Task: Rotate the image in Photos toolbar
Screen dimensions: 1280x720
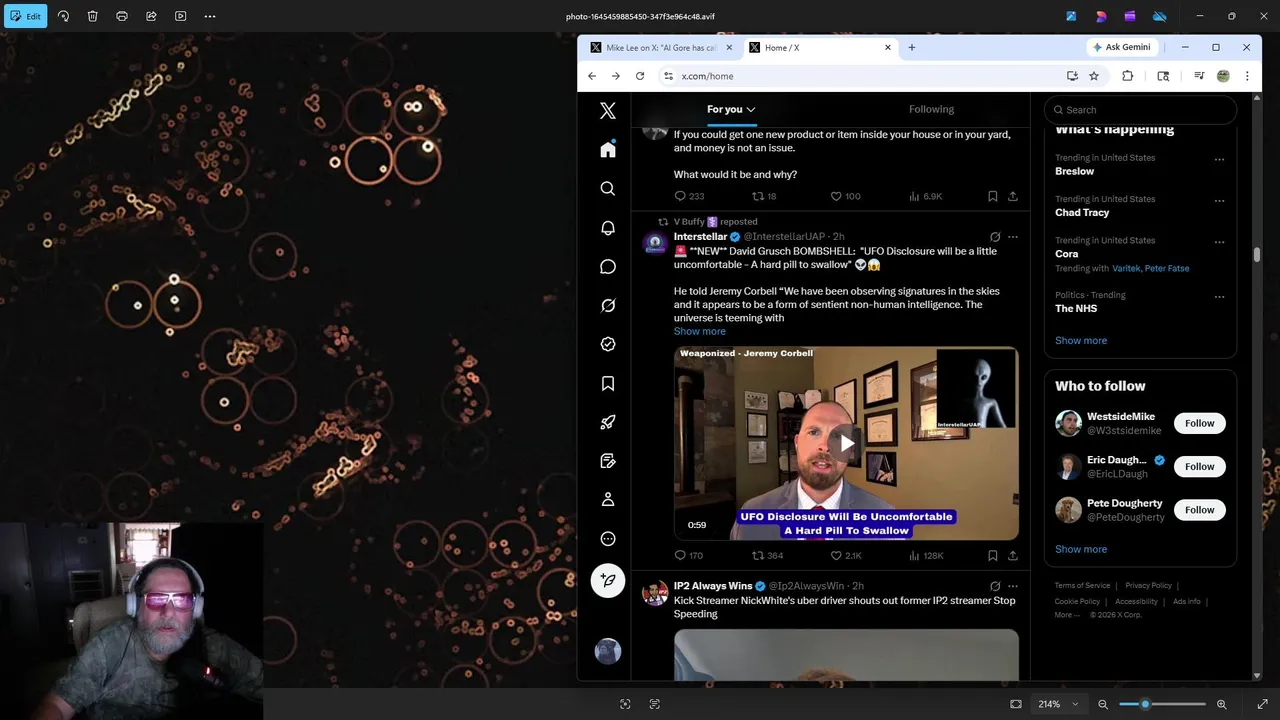Action: pyautogui.click(x=63, y=16)
